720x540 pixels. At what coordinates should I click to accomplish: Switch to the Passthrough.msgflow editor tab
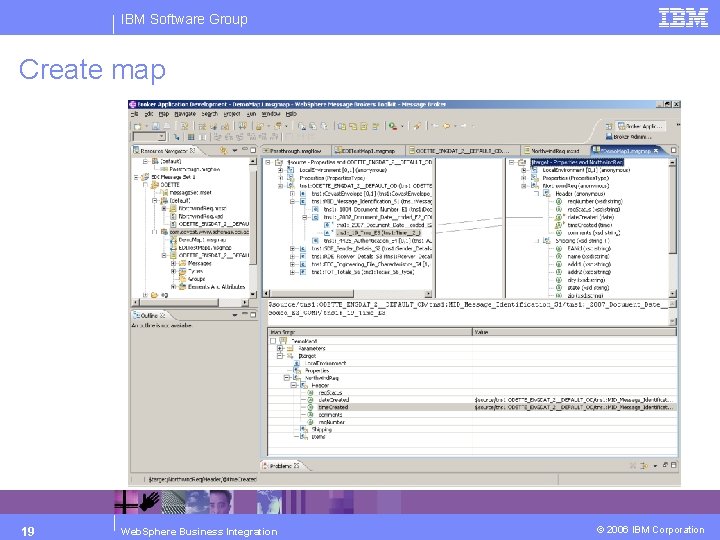296,151
